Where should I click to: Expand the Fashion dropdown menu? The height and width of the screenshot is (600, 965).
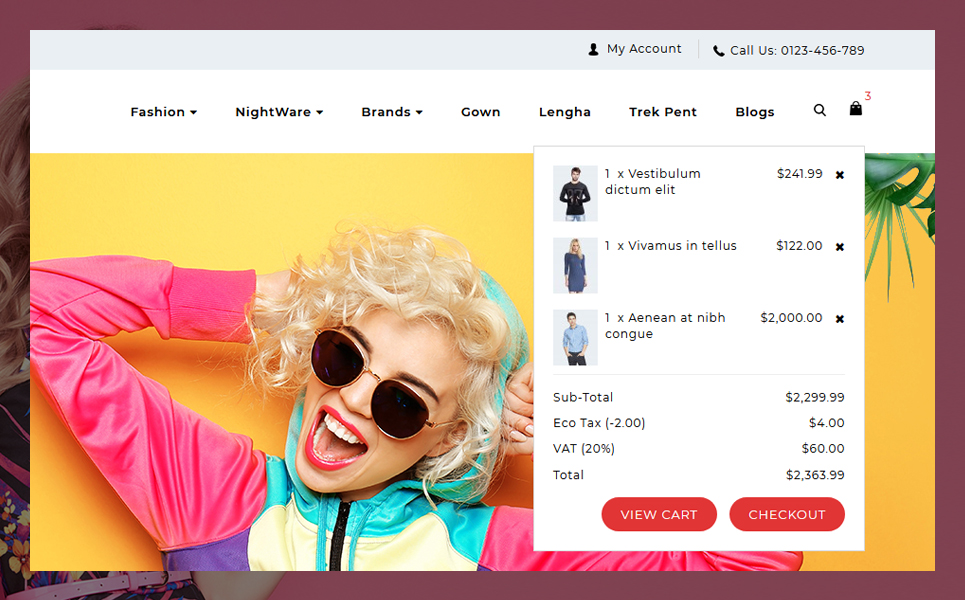[x=164, y=112]
